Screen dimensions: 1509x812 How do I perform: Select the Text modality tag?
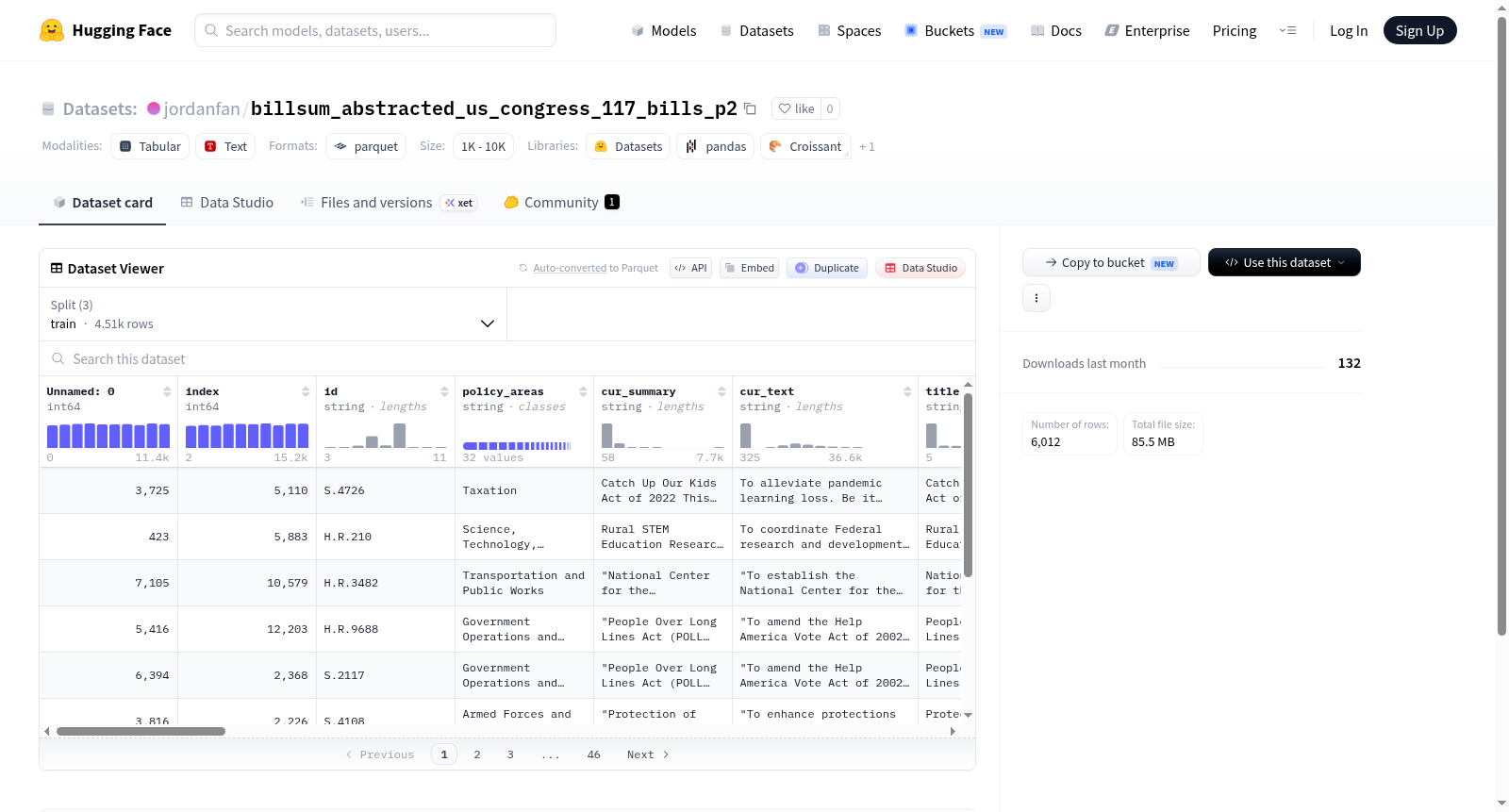click(225, 146)
